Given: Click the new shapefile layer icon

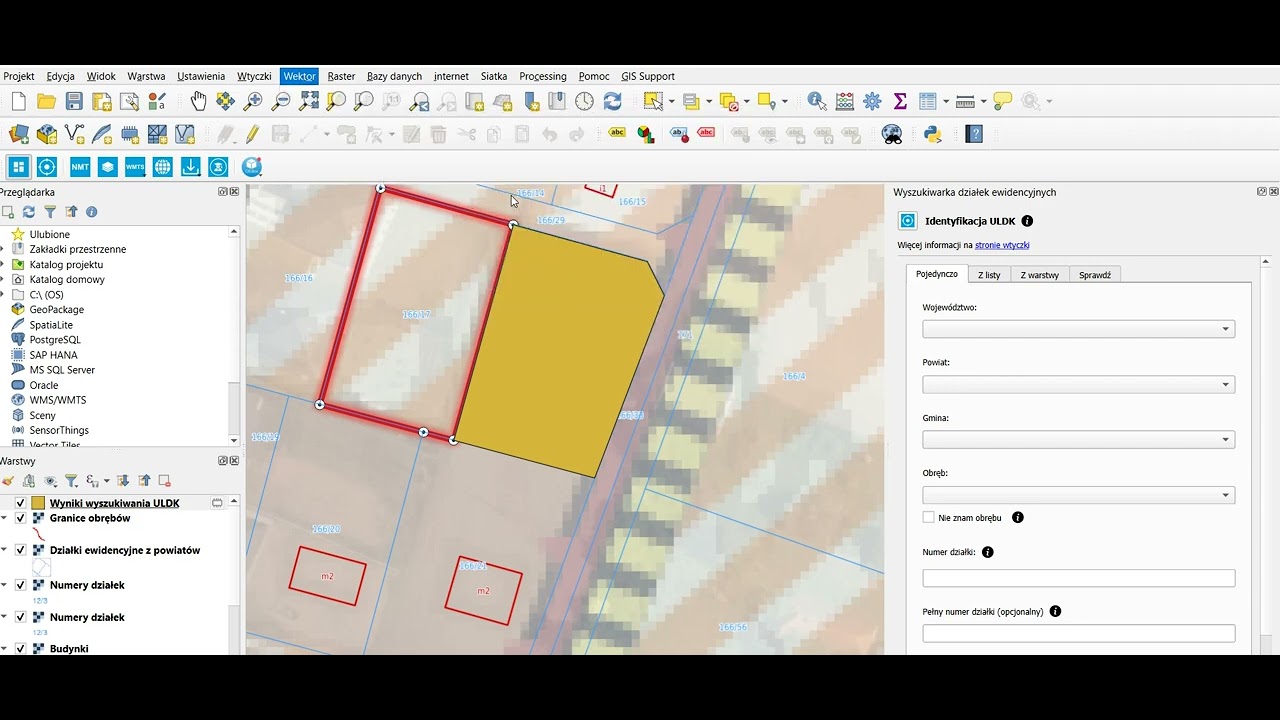Looking at the screenshot, I should tap(74, 134).
